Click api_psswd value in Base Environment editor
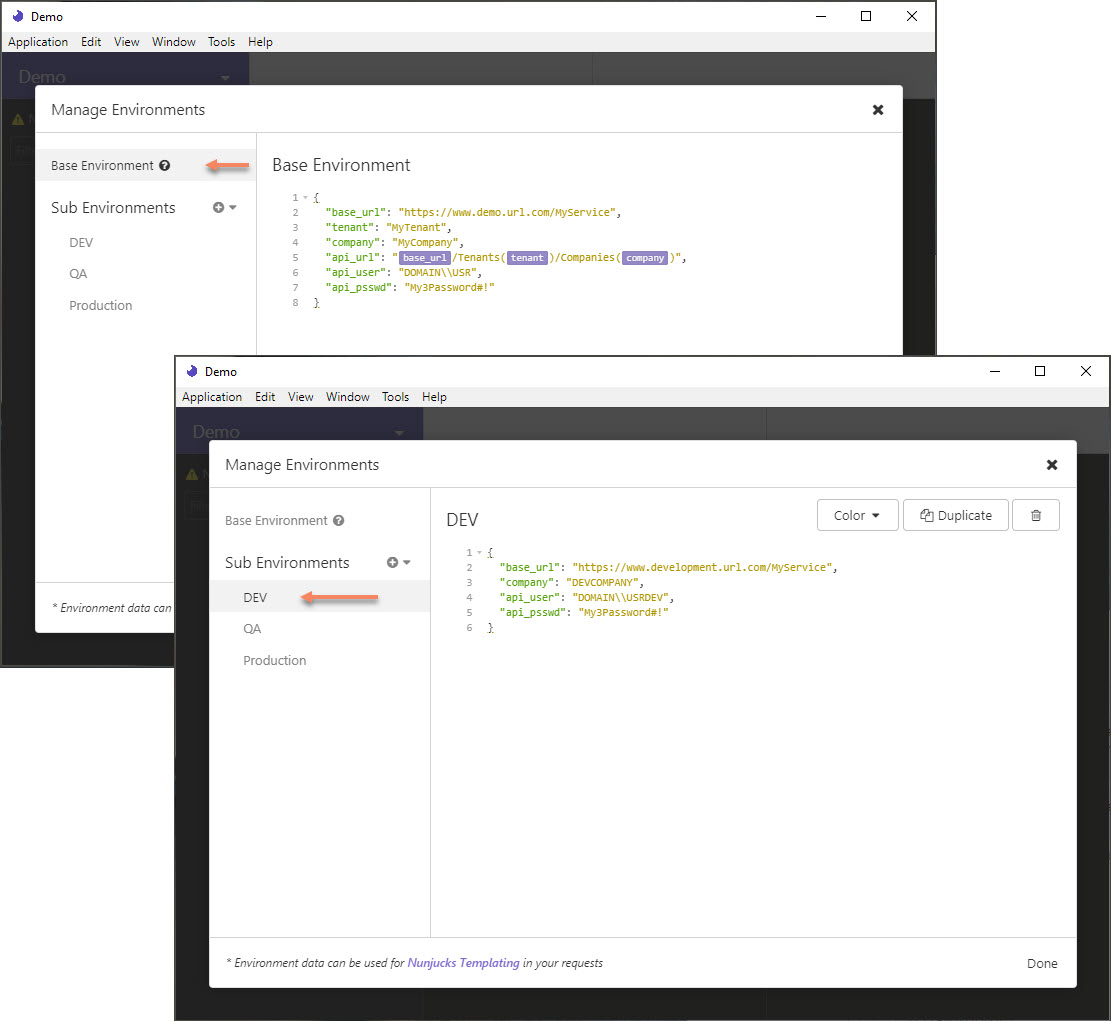 [449, 288]
